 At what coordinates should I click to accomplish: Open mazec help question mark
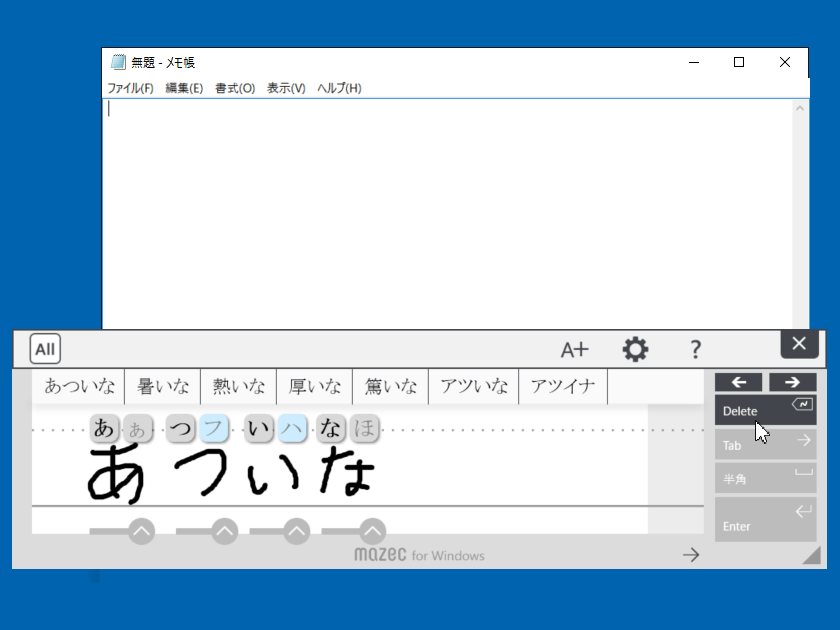(695, 349)
